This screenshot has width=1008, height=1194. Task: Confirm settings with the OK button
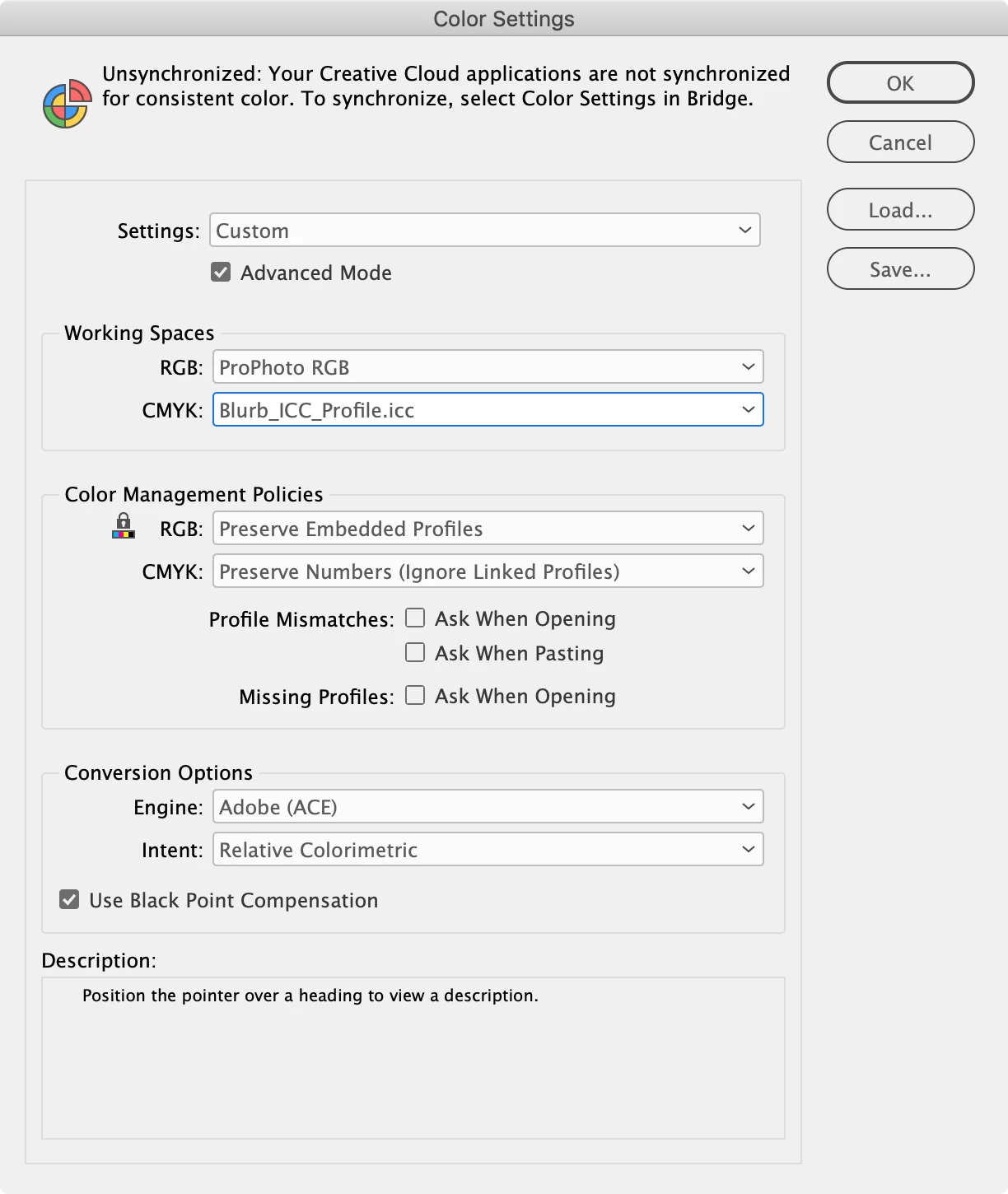click(900, 83)
